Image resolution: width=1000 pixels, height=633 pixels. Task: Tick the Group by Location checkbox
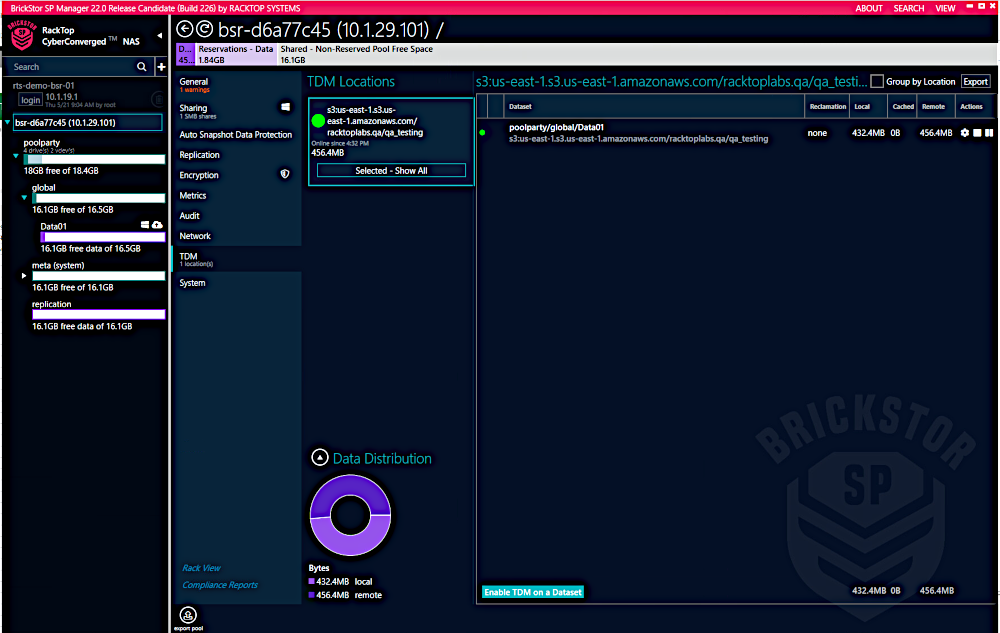(877, 82)
